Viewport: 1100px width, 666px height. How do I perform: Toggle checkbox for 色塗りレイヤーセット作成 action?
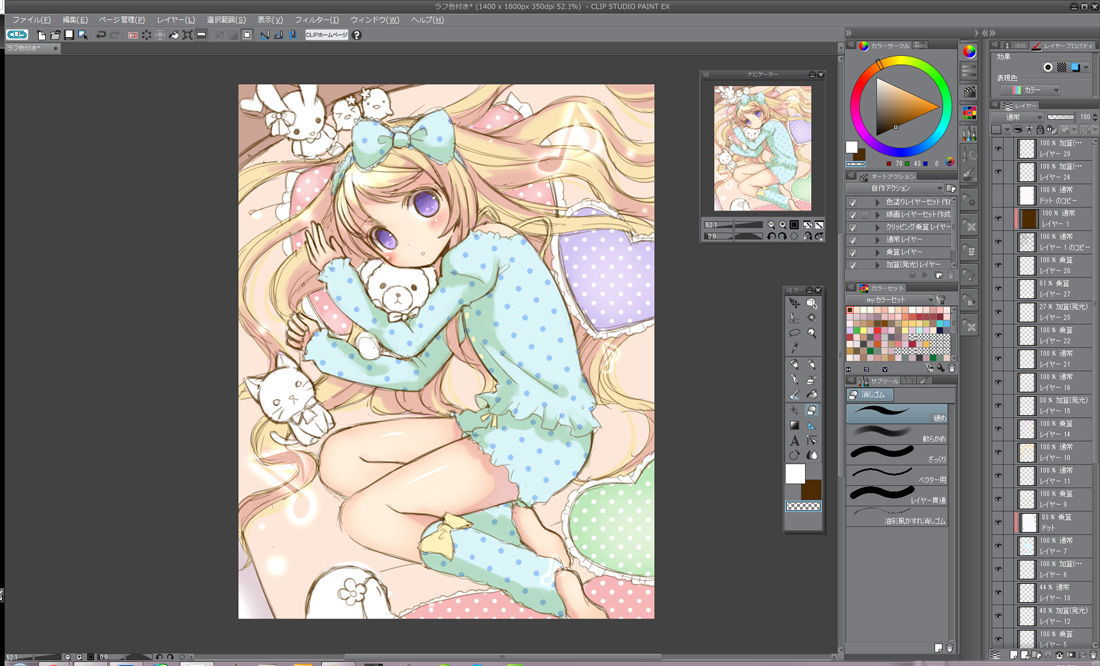852,202
